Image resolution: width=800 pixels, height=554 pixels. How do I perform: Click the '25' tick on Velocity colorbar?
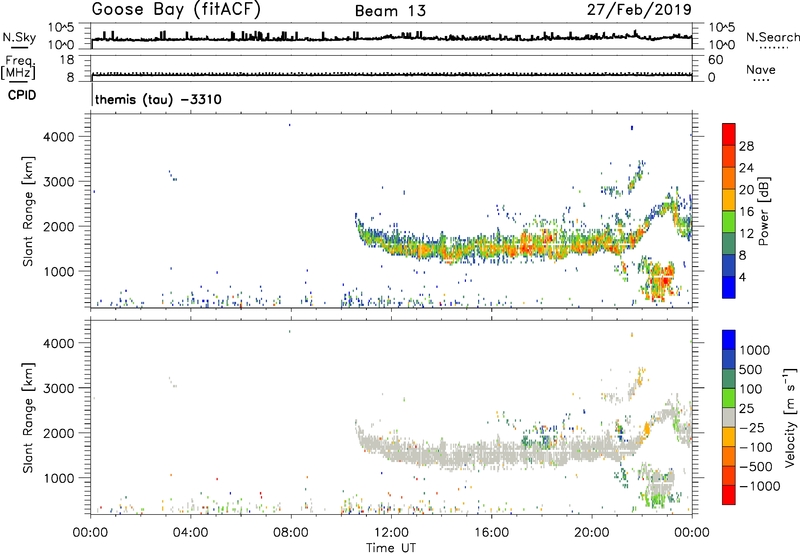[746, 408]
